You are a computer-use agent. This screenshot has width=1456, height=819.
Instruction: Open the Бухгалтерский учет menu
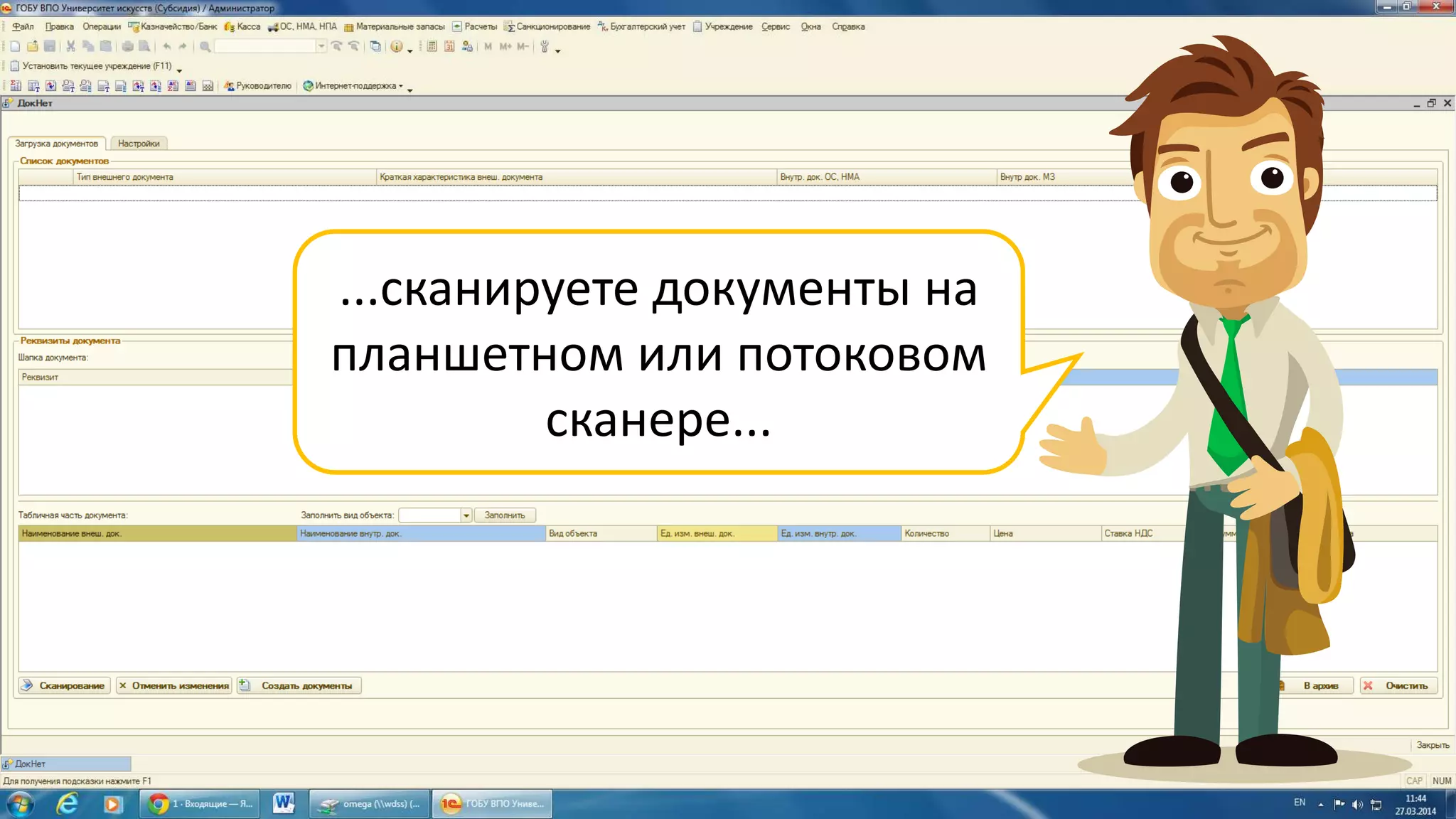641,26
